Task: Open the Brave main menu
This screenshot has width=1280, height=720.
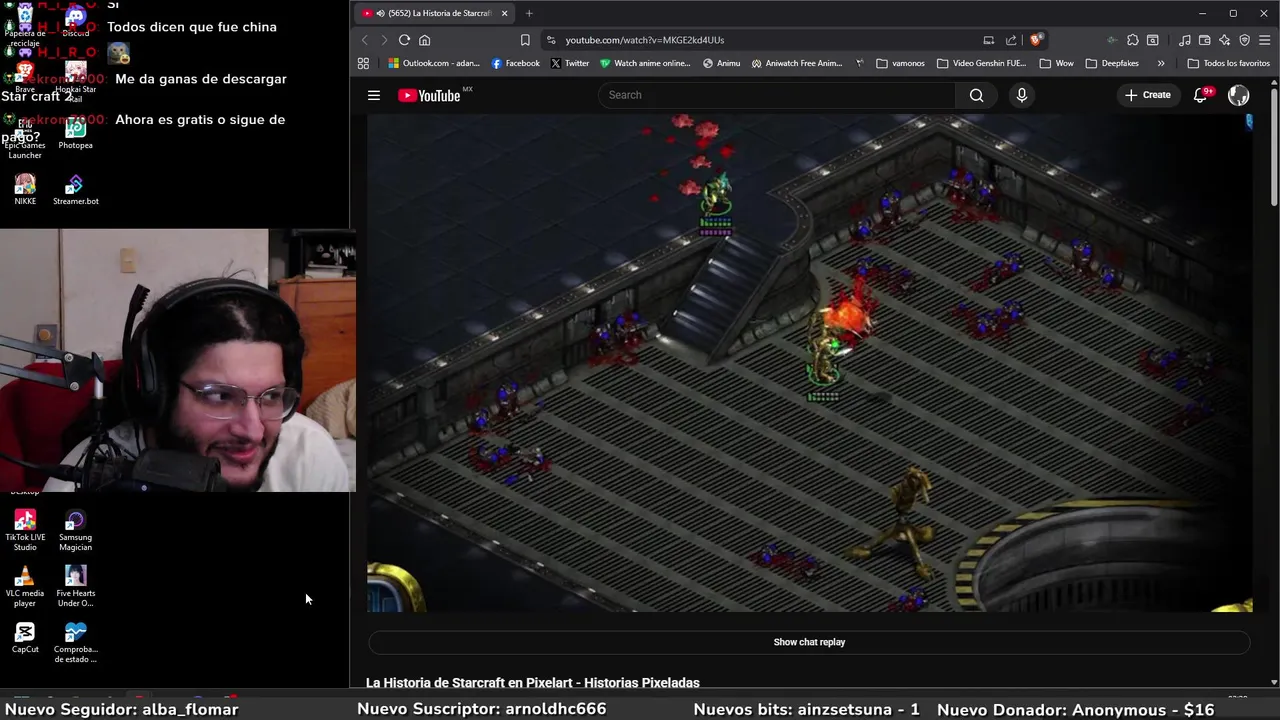Action: pos(1265,40)
